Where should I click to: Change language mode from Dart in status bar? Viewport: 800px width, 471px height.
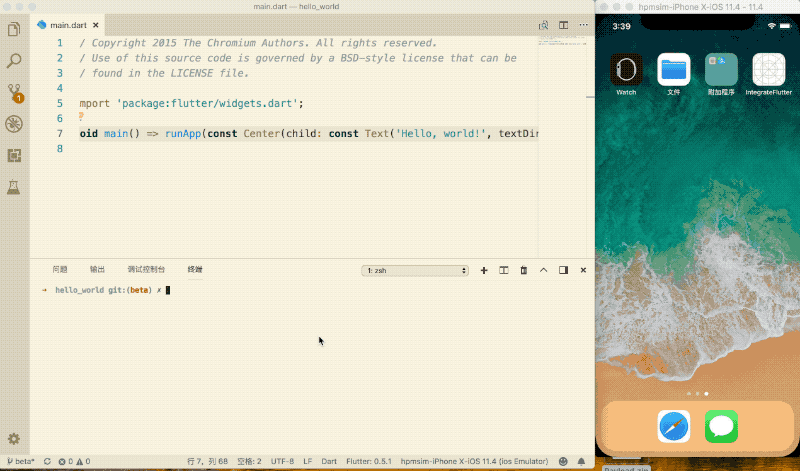(x=329, y=461)
